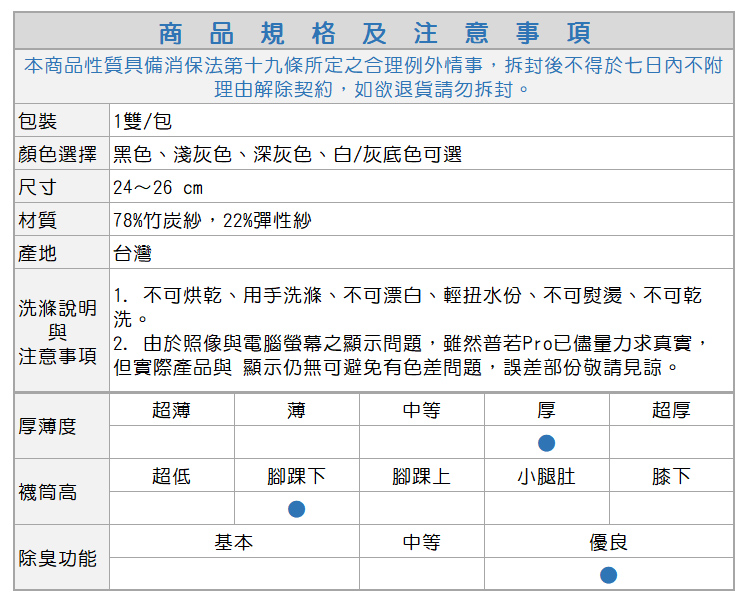Click the 洗滌說明與注意事項 label cell

tap(57, 331)
